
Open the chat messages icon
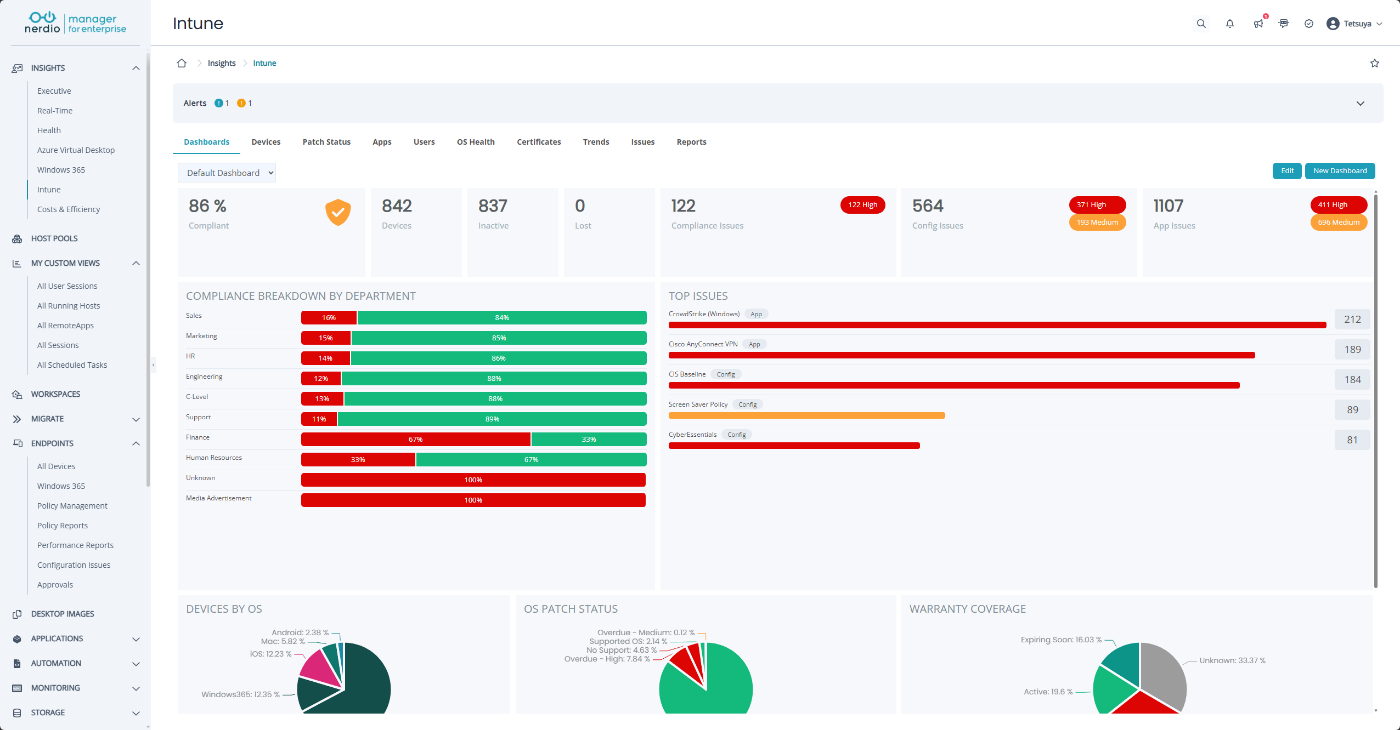point(1284,23)
